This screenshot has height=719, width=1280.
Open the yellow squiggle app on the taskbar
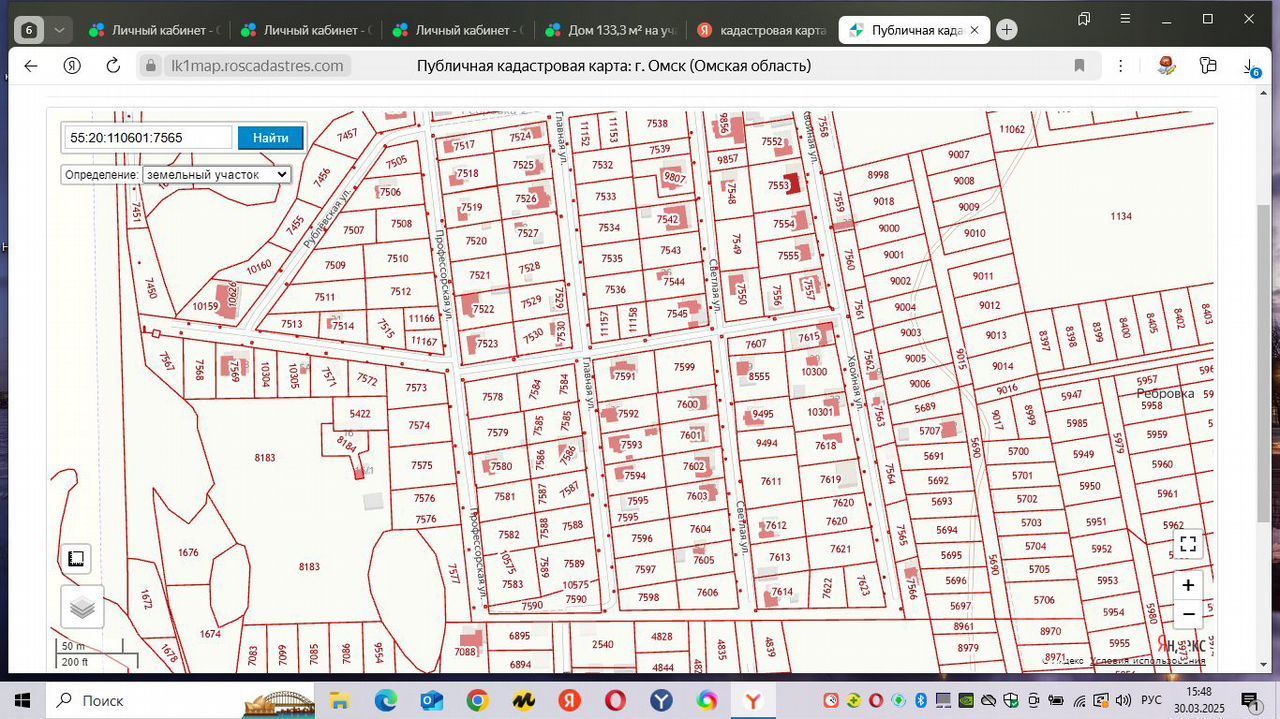[x=524, y=700]
